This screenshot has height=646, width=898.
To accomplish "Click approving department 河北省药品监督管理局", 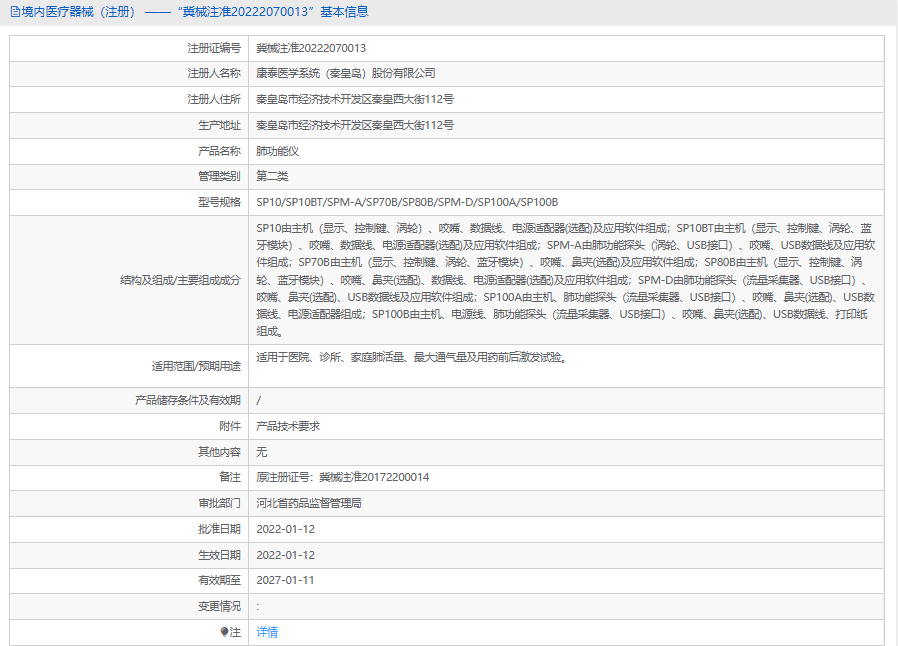I will pyautogui.click(x=308, y=503).
